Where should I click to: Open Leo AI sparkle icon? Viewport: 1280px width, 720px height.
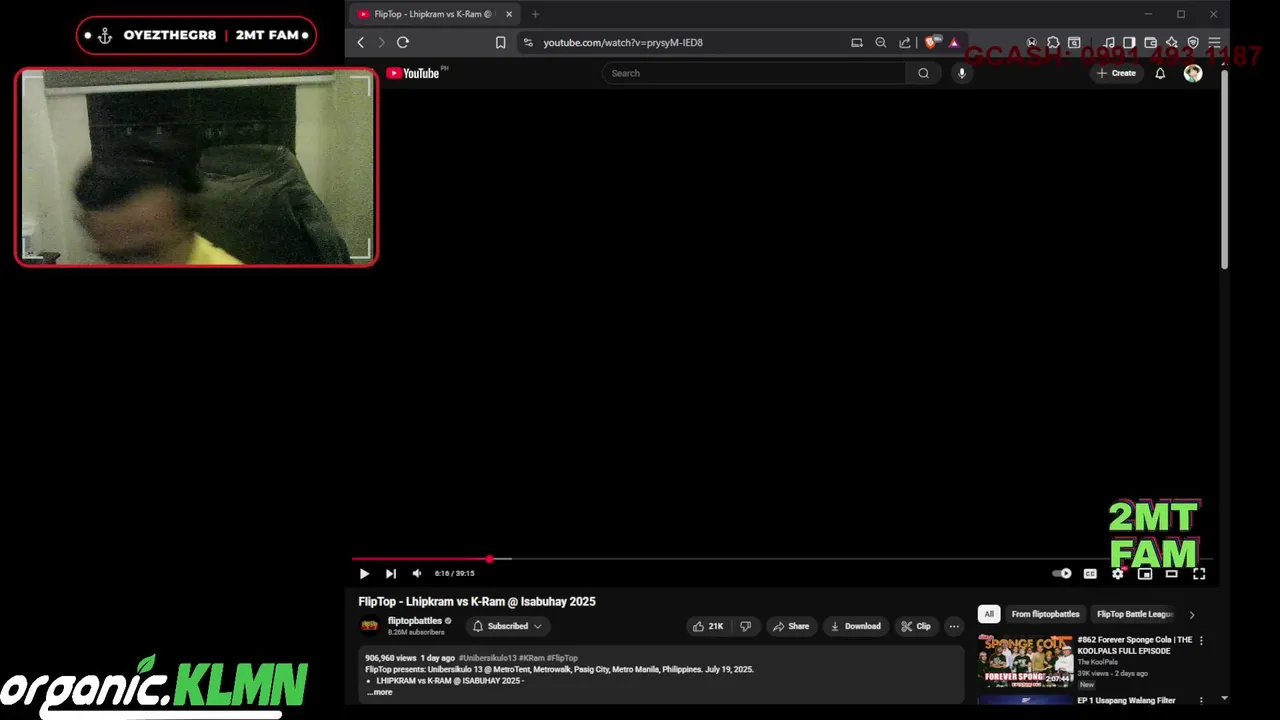1172,42
